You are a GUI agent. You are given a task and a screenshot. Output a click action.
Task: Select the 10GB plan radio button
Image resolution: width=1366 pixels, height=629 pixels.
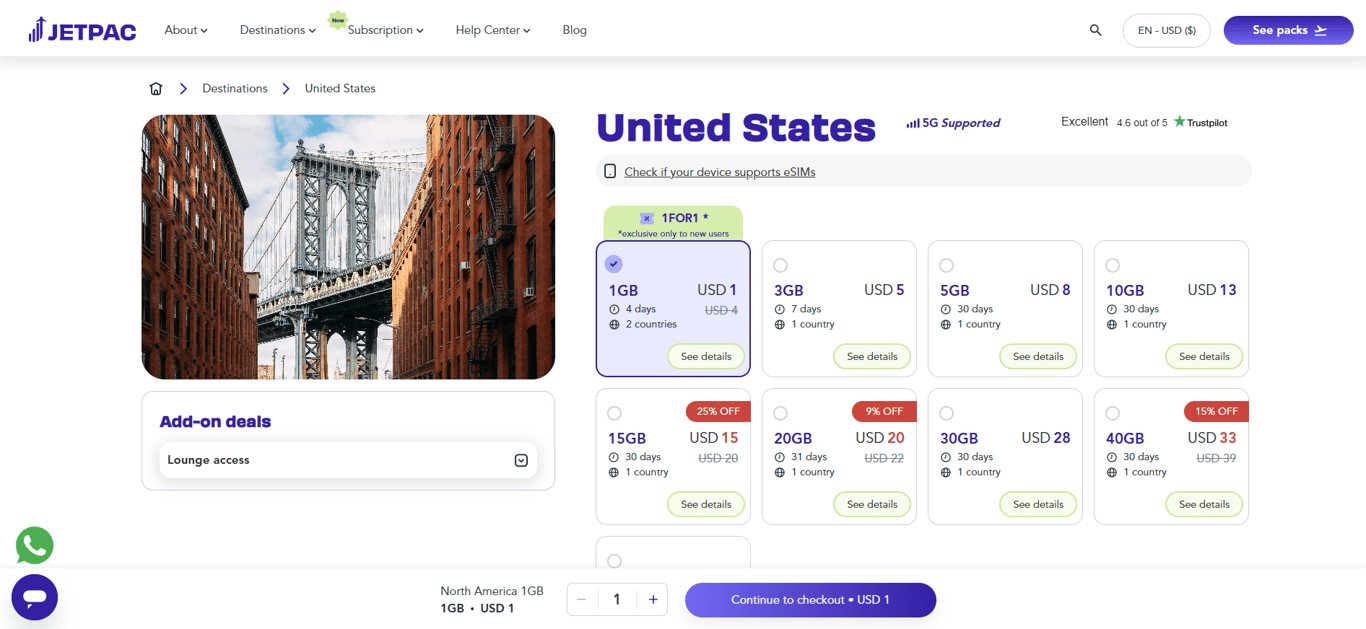[1112, 265]
